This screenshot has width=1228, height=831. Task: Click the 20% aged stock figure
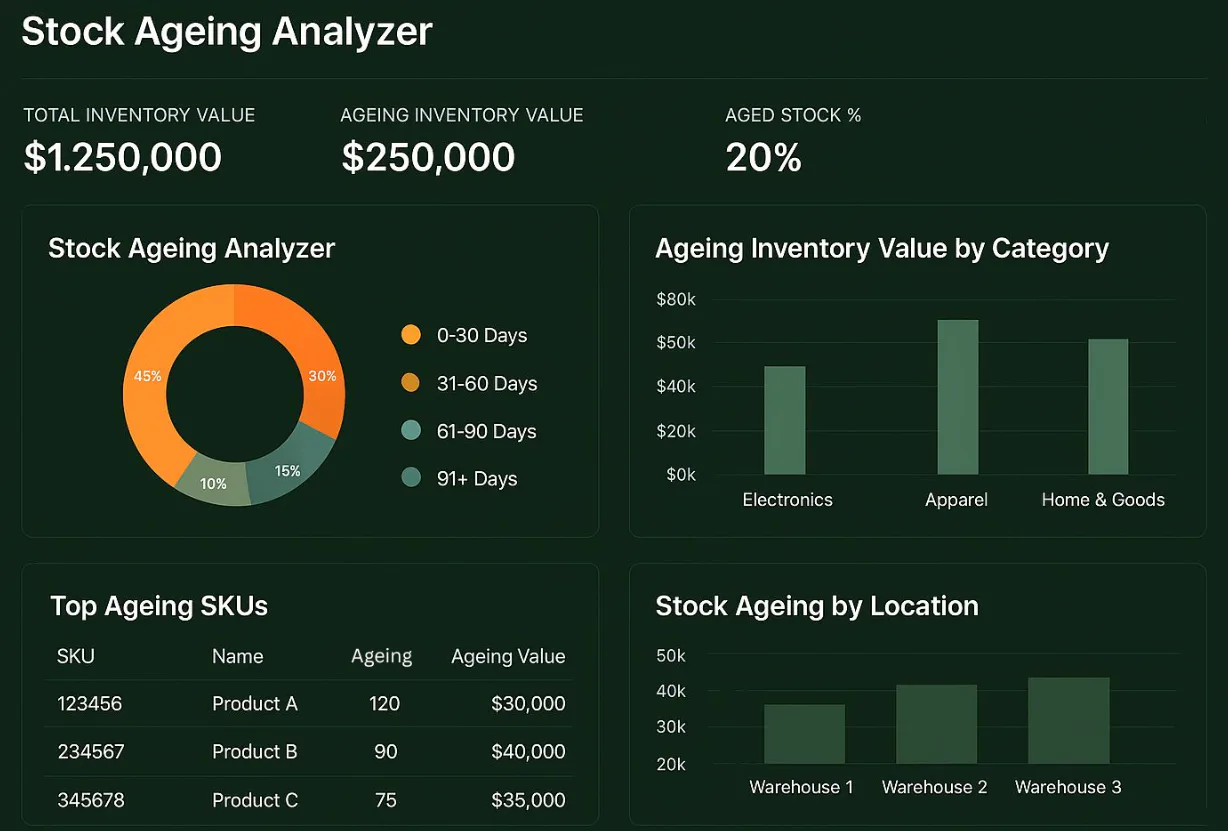[764, 157]
